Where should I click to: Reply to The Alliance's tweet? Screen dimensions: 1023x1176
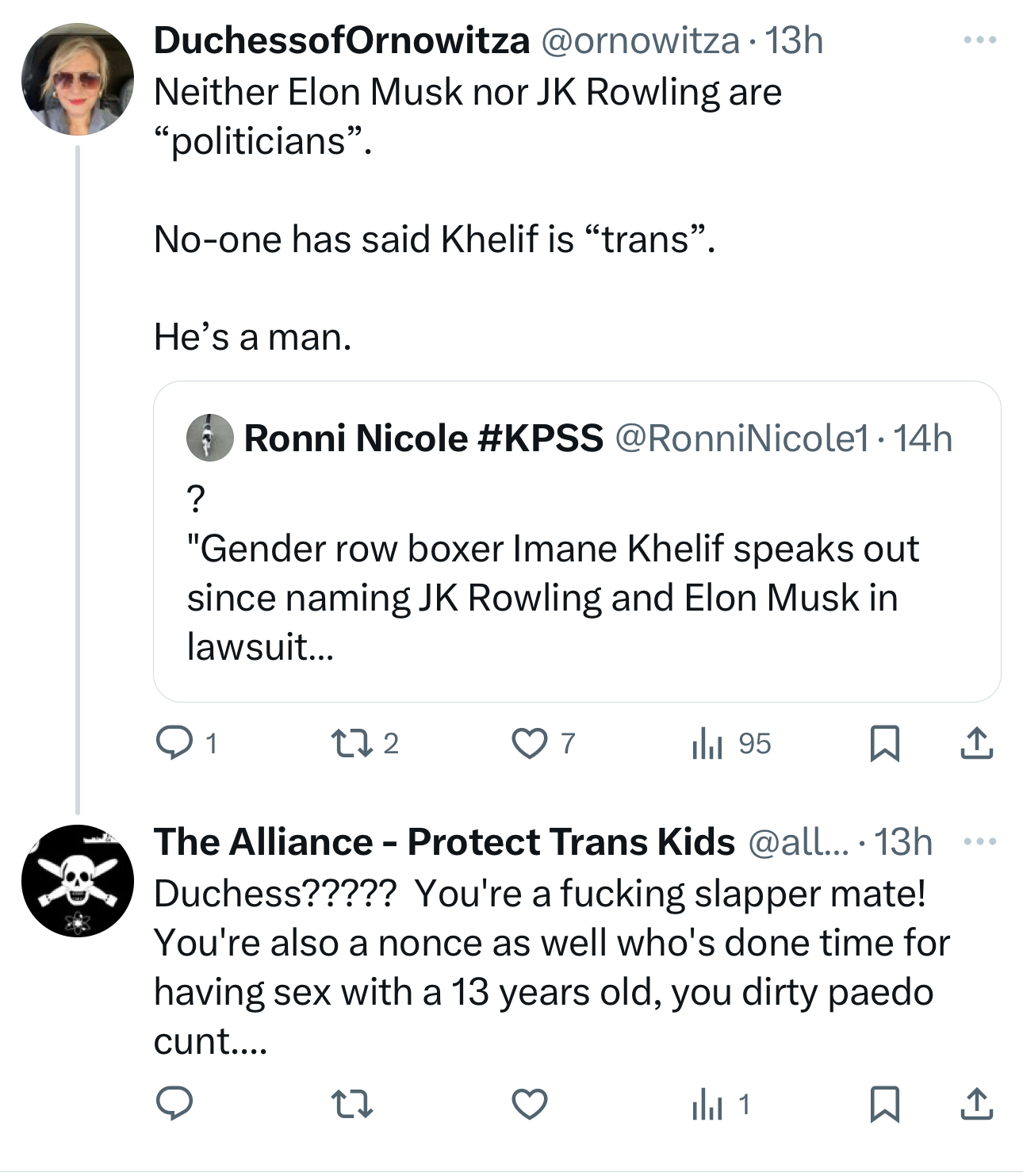[x=174, y=1104]
